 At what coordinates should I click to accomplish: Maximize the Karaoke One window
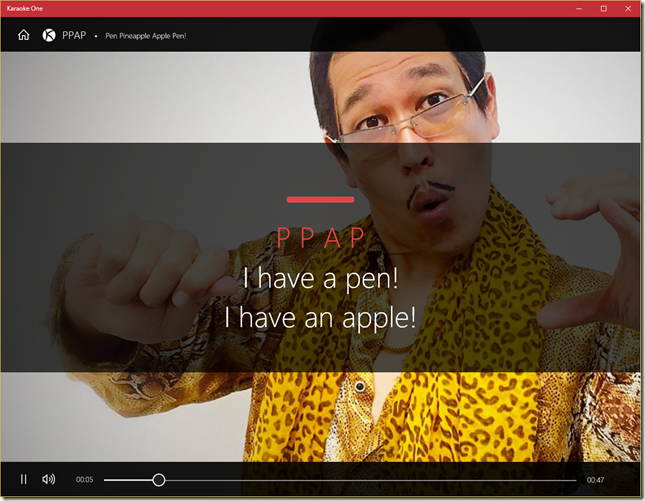coord(603,8)
